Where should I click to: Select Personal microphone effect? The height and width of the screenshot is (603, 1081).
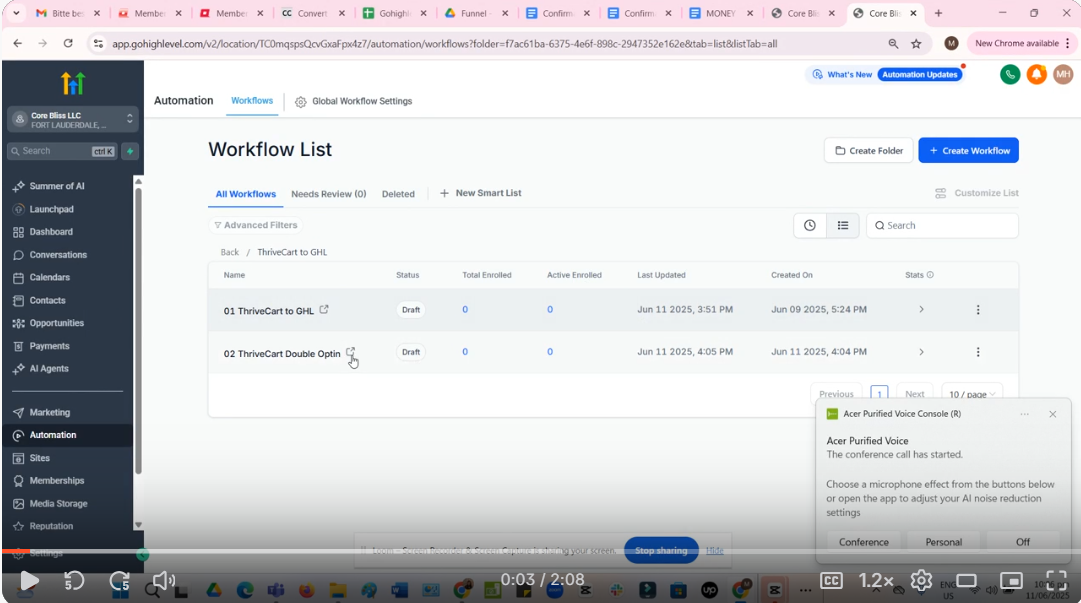coord(944,542)
